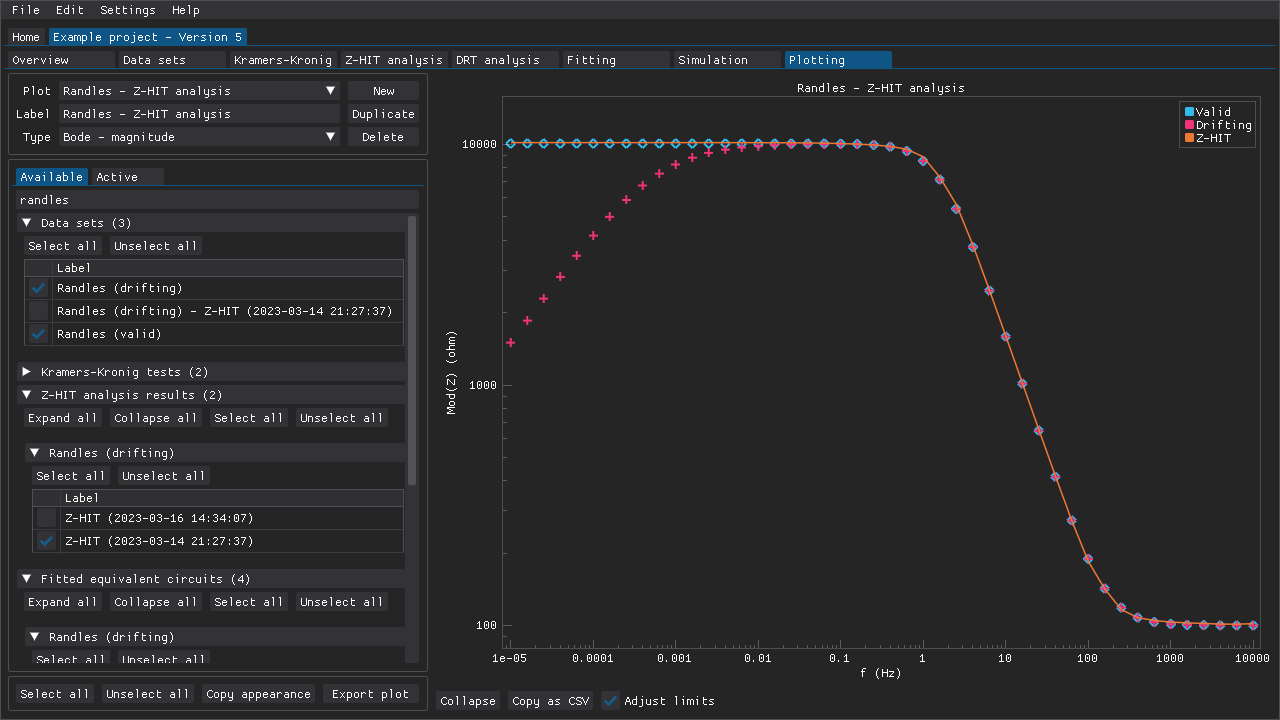Open the Help menu

click(186, 10)
